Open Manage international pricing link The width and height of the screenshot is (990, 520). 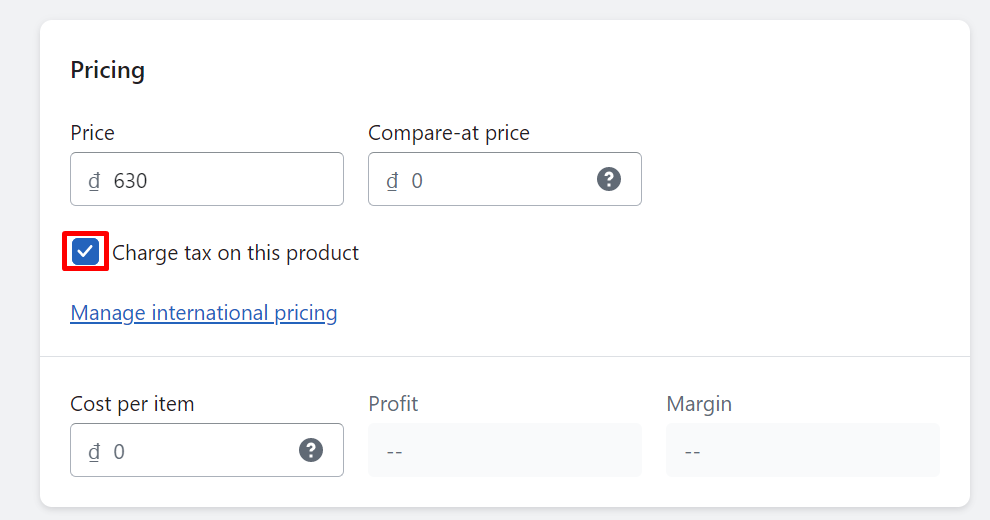[x=203, y=313]
